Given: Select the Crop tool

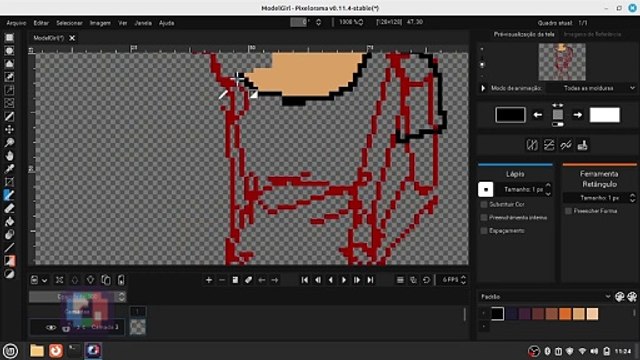Looking at the screenshot, I should 9,182.
